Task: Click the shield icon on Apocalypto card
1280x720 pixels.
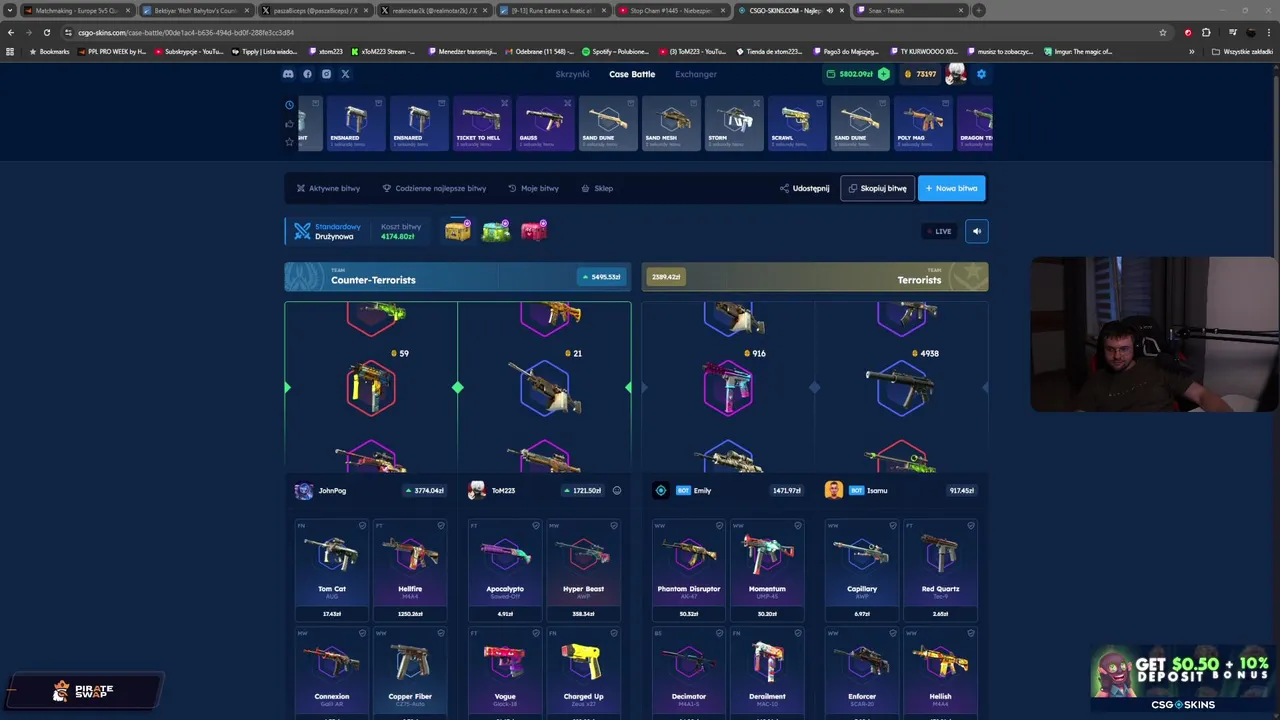Action: 535,526
